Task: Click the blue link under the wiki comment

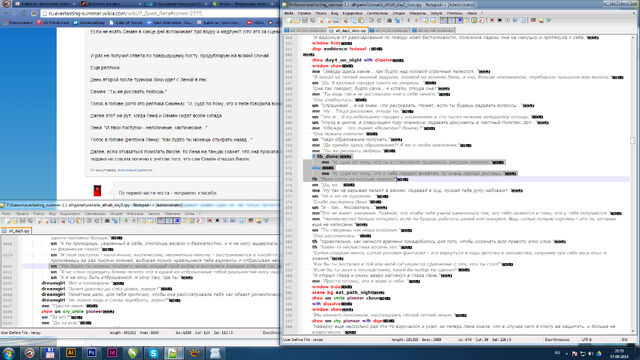Action: 135,170
